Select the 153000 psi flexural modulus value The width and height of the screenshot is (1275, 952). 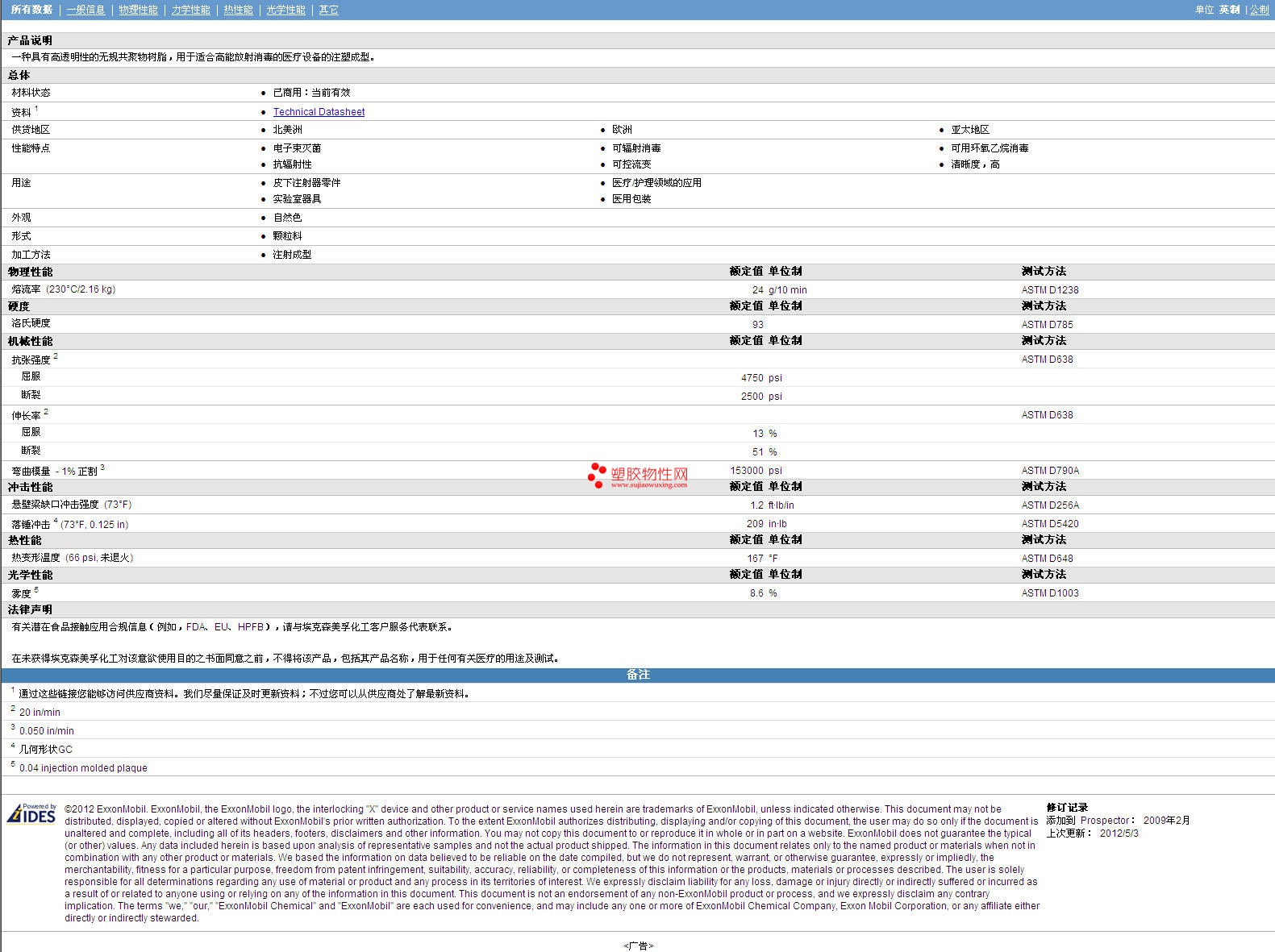point(756,471)
